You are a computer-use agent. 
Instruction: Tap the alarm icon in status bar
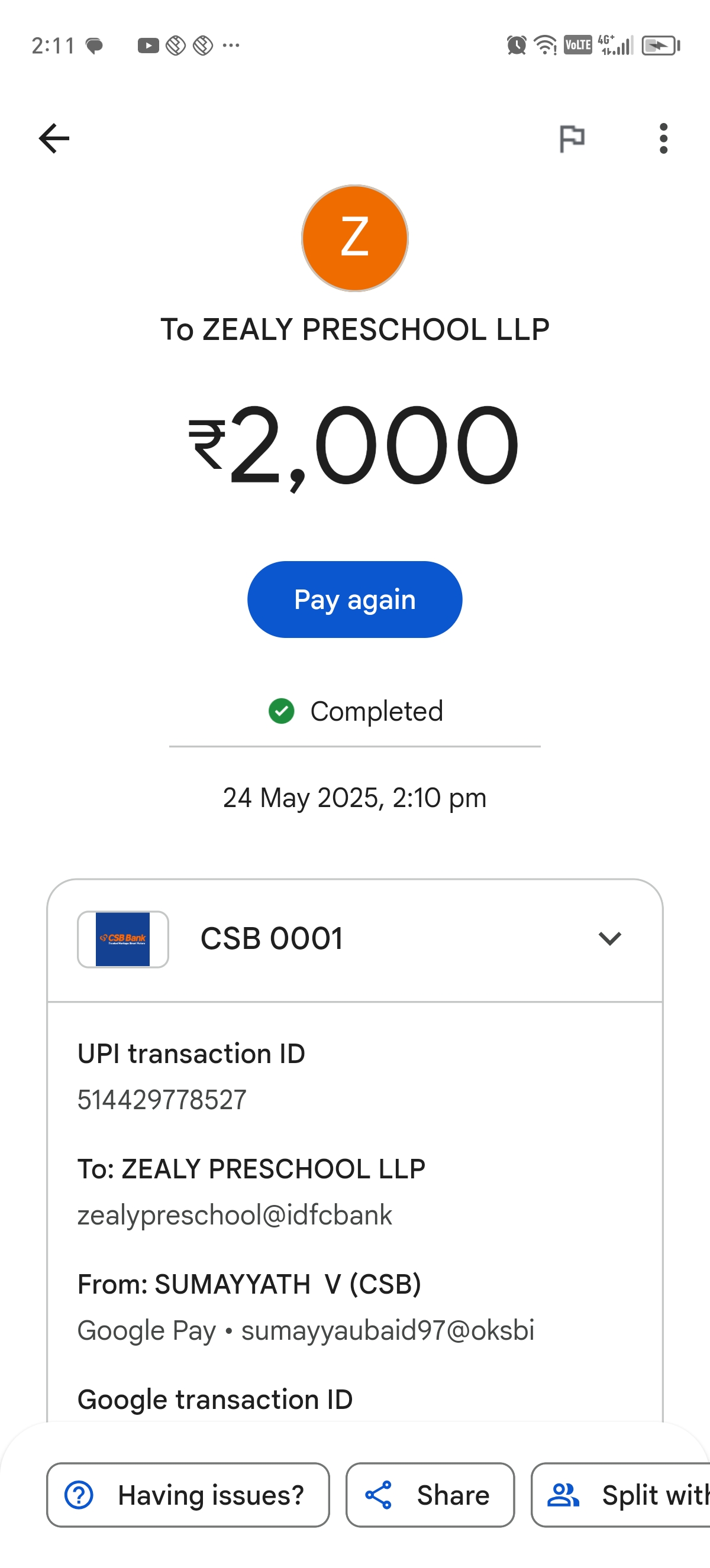tap(517, 45)
